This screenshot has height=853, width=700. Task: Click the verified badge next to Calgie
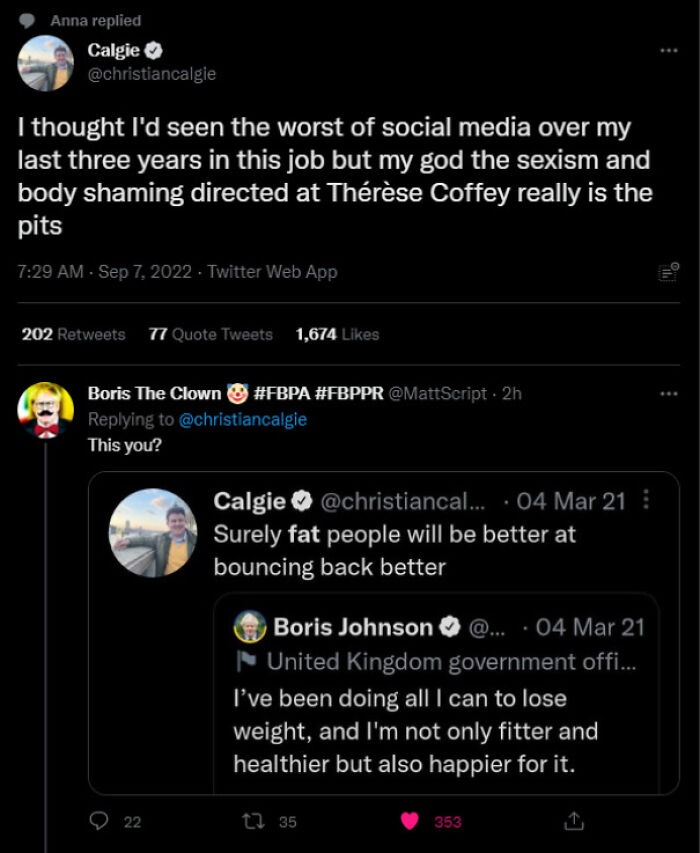[155, 50]
